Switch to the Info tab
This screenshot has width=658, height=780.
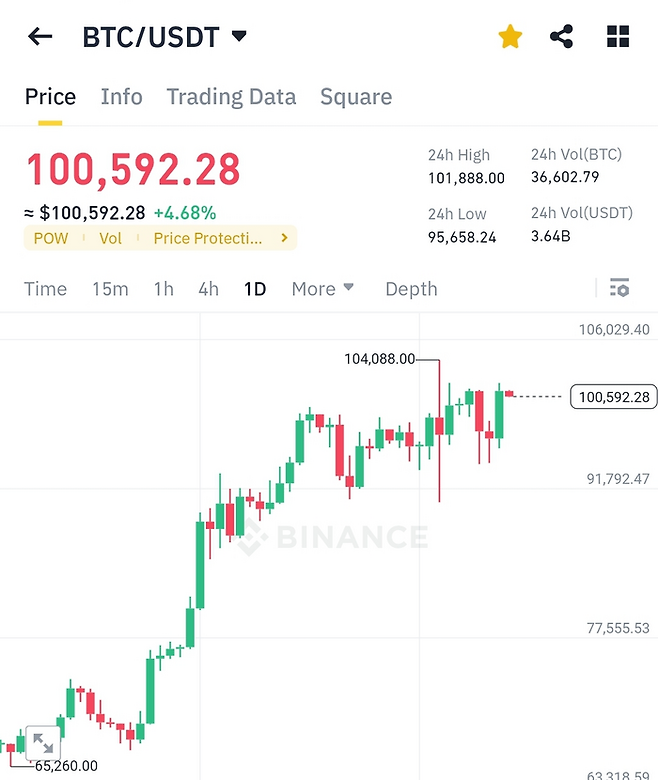[122, 97]
